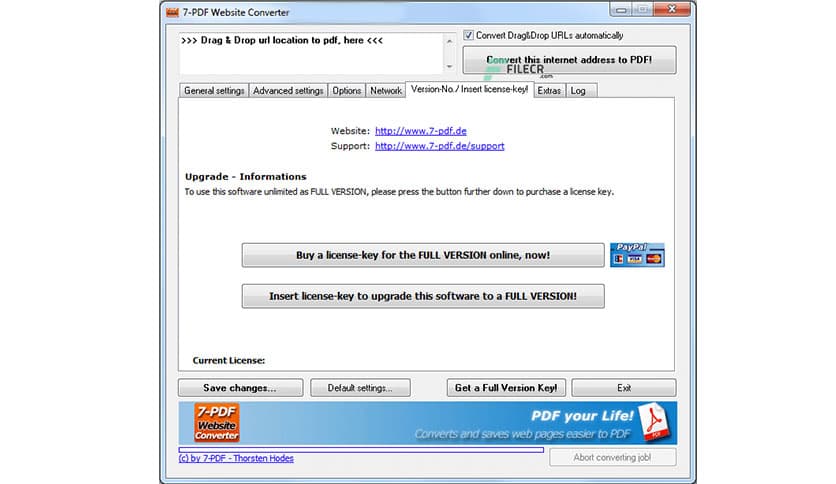Click the URL box scroll up arrow
Viewport: 836px width, 484px height.
pyautogui.click(x=449, y=41)
